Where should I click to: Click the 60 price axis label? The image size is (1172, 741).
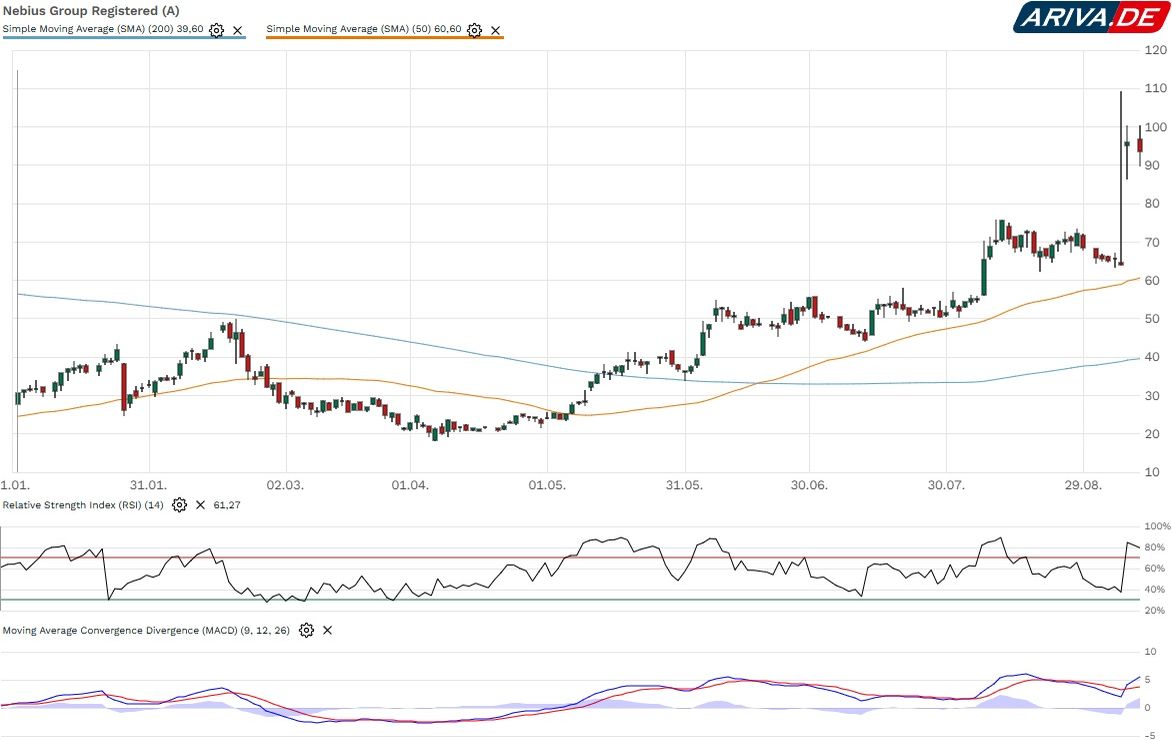coord(1152,280)
